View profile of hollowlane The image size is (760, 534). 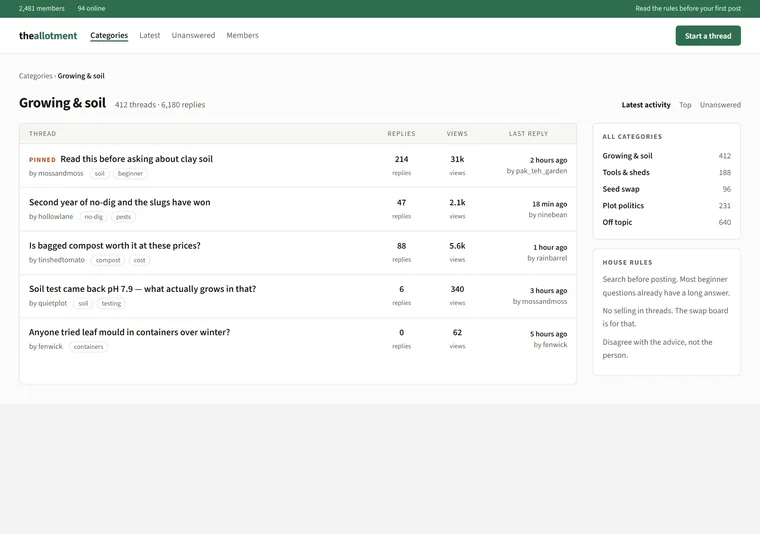(56, 217)
